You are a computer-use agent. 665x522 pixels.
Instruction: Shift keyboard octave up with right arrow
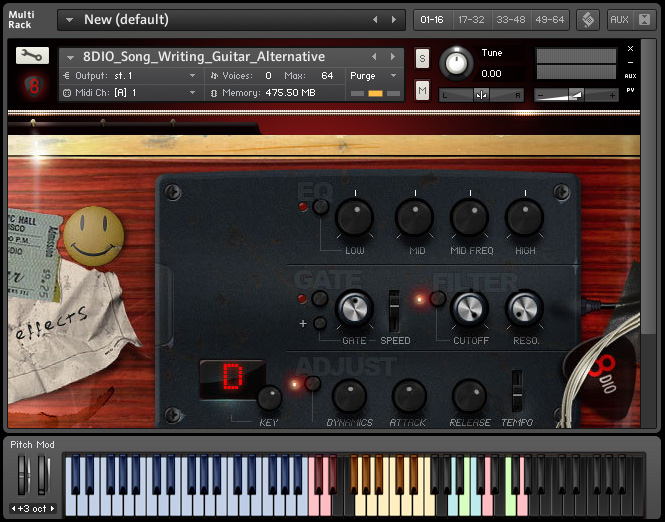click(53, 508)
